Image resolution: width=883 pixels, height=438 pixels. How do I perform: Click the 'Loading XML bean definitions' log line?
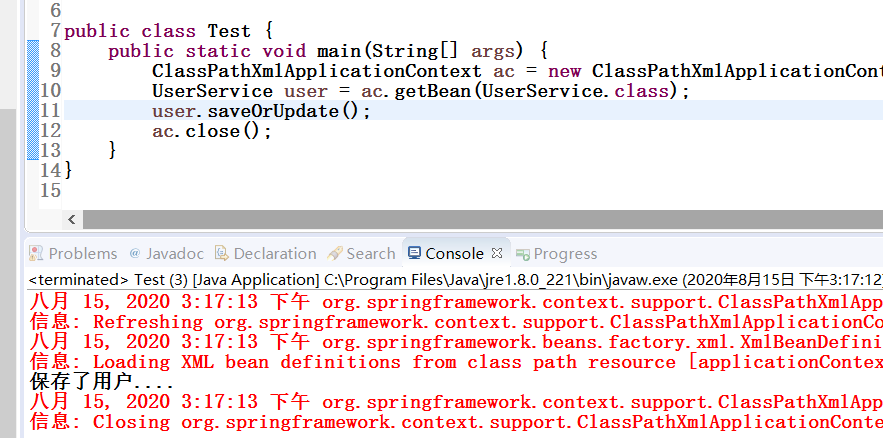point(456,362)
